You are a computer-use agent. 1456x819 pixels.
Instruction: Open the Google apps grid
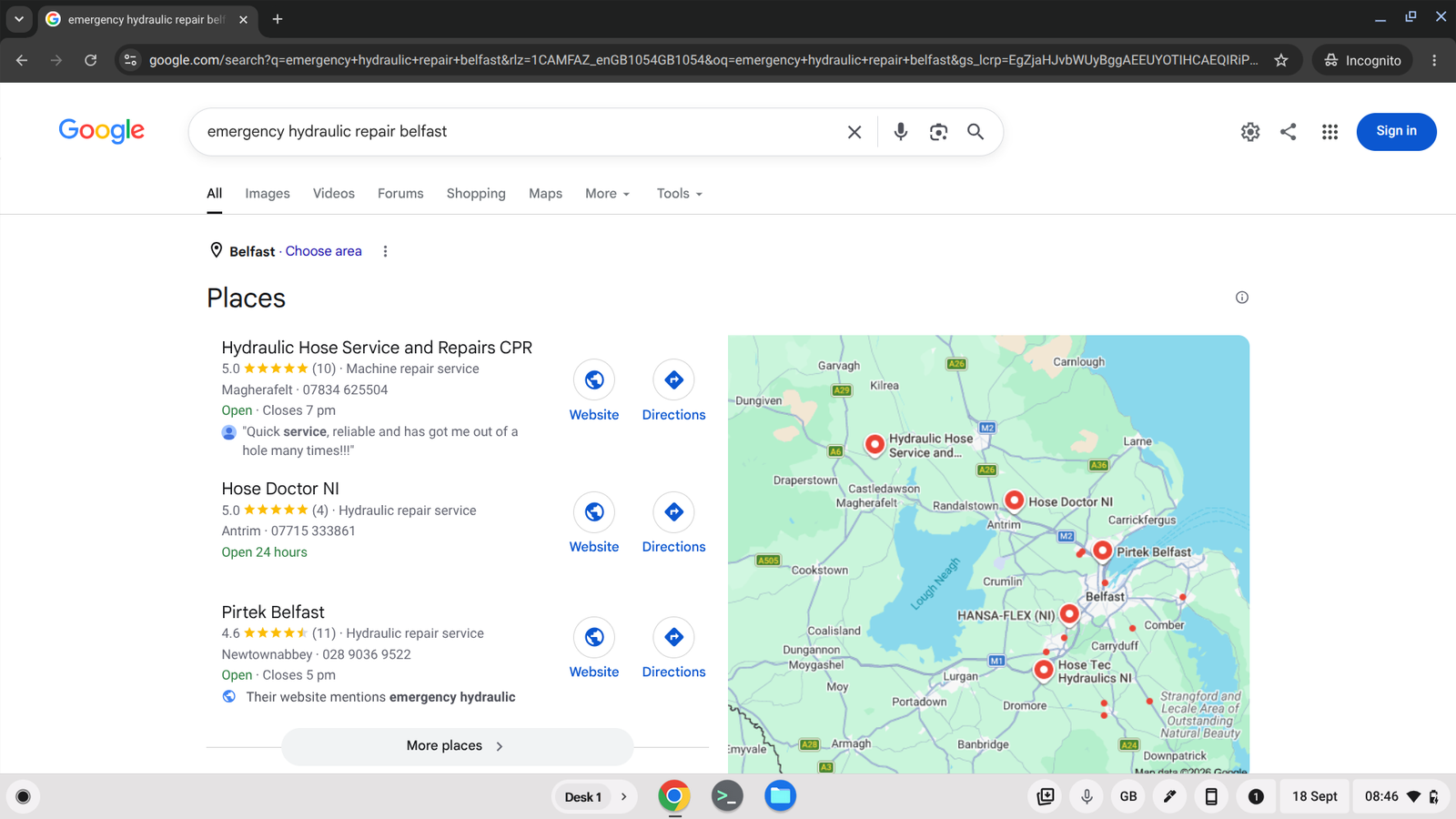1330,132
